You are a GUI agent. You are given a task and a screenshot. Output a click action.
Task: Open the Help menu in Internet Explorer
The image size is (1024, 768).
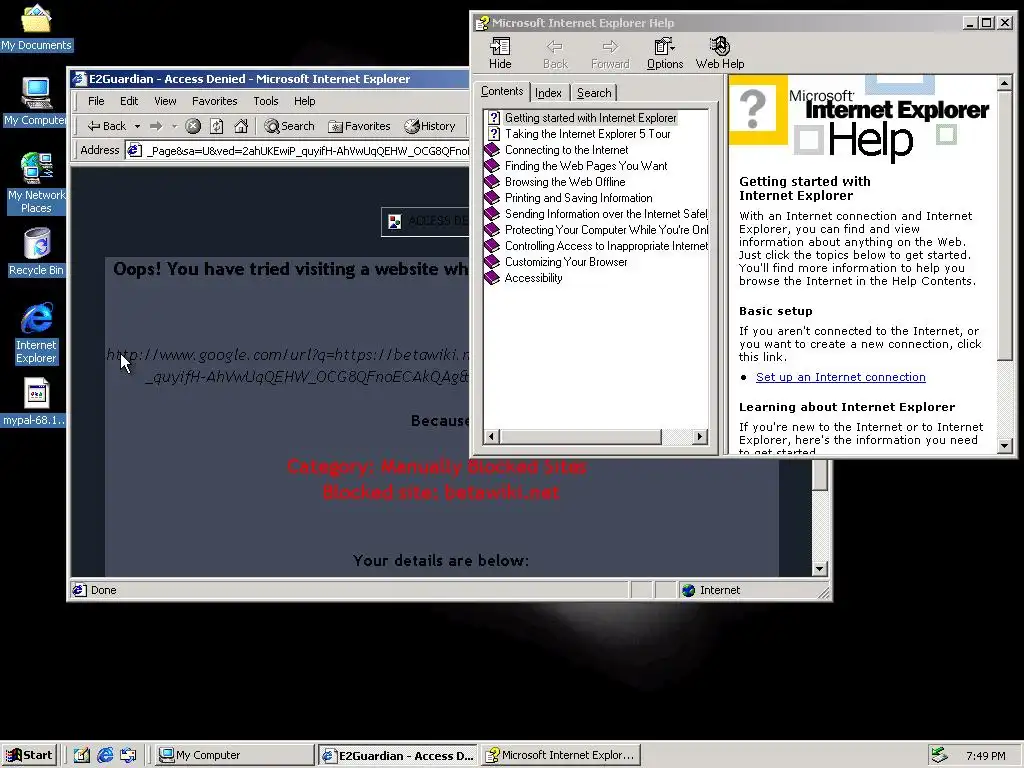tap(304, 101)
